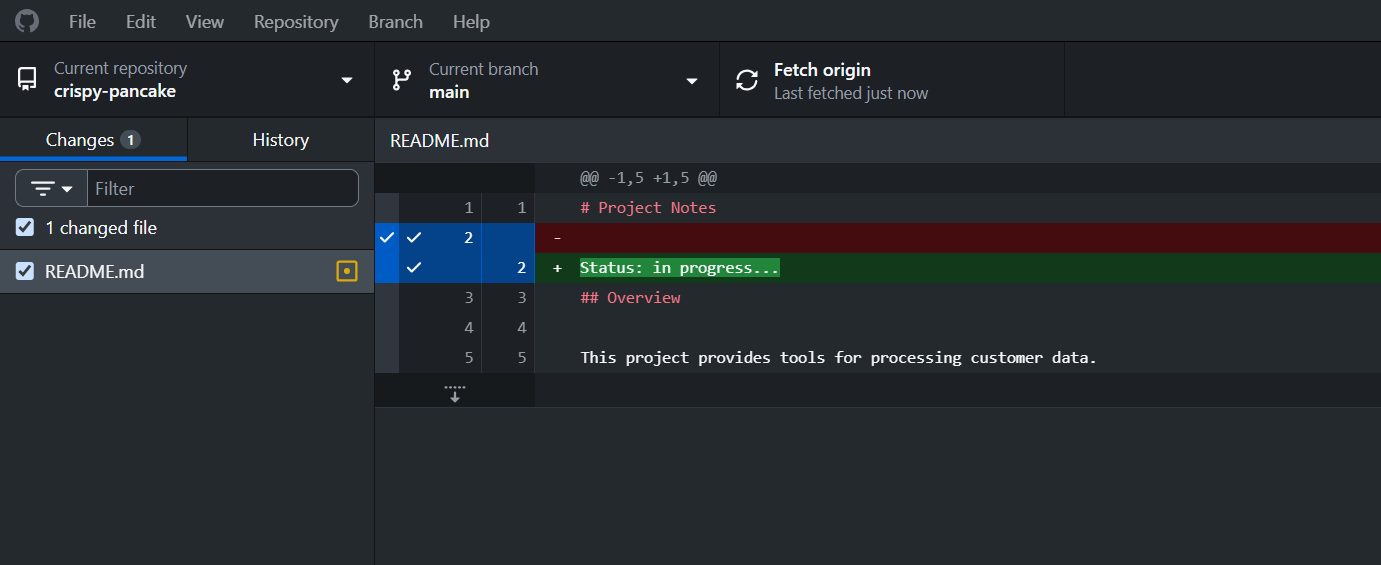
Task: Expand the diff with the down arrow icon
Action: pos(455,393)
